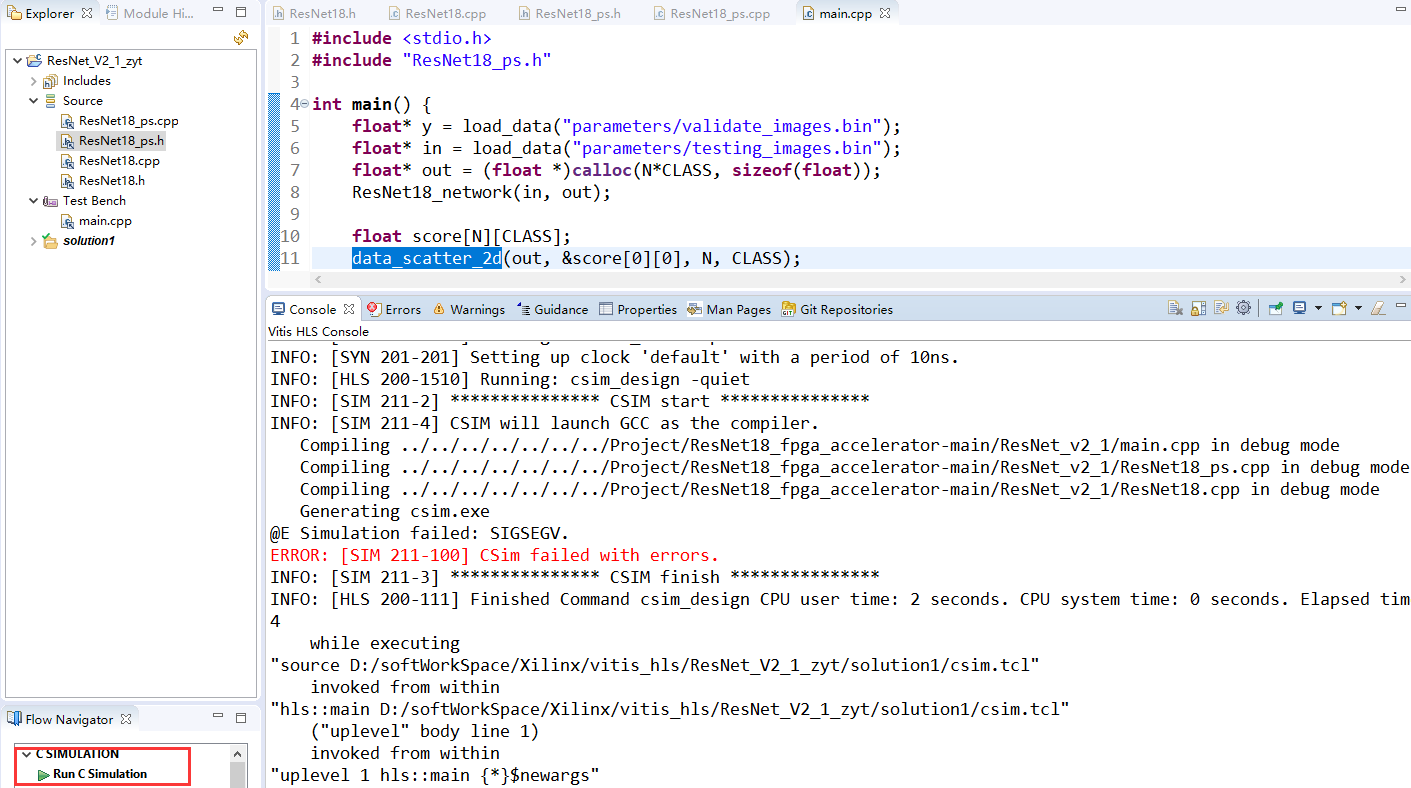Select ResNet18.cpp in the Source folder
Image resolution: width=1411 pixels, height=788 pixels.
coord(119,160)
